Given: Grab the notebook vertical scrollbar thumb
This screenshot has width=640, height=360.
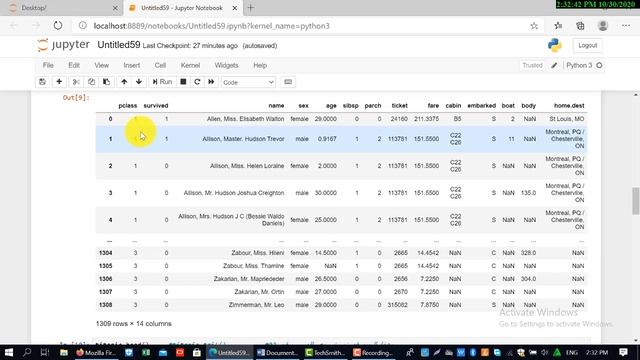Looking at the screenshot, I should click(x=636, y=201).
